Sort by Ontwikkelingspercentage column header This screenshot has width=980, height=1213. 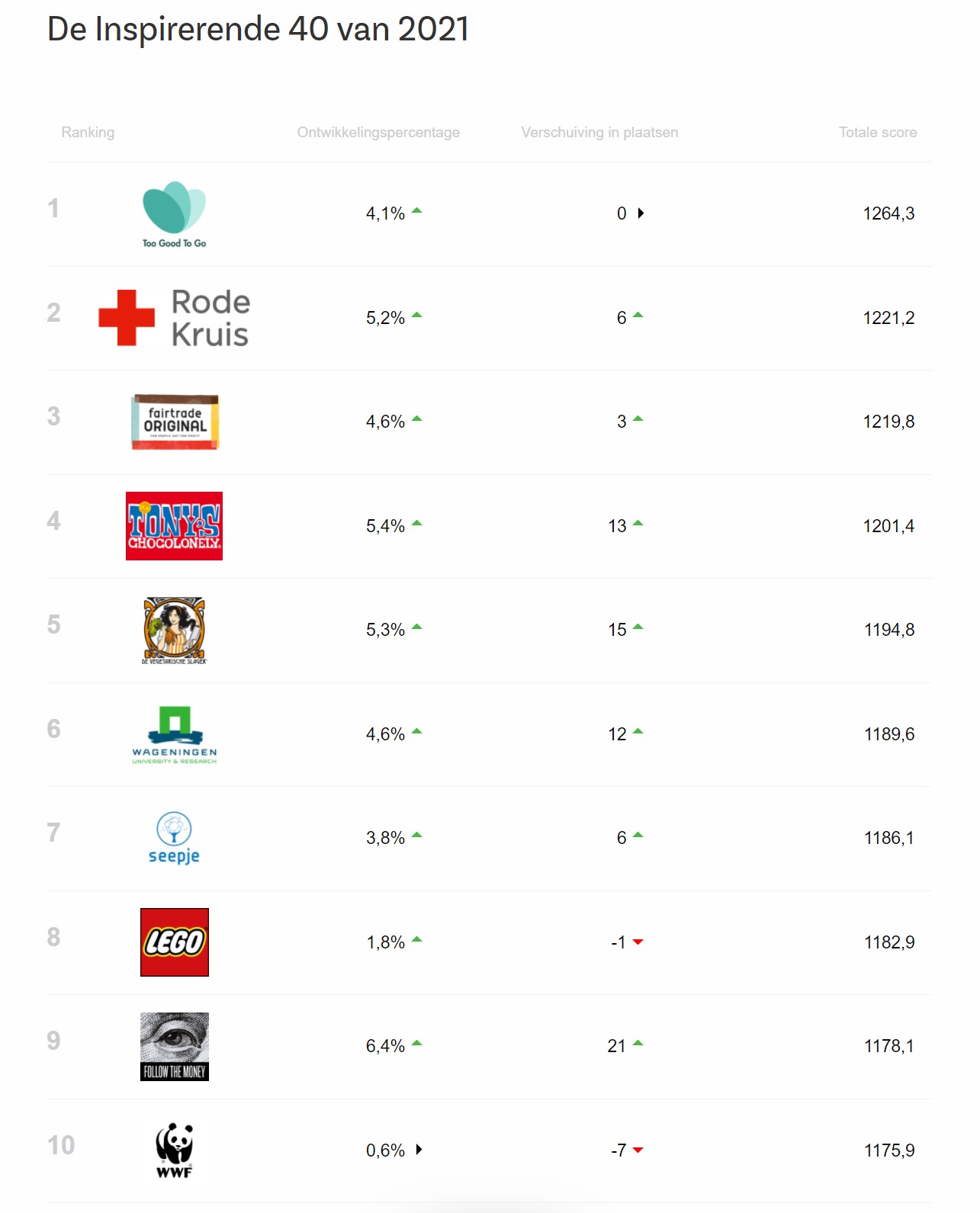(x=378, y=133)
